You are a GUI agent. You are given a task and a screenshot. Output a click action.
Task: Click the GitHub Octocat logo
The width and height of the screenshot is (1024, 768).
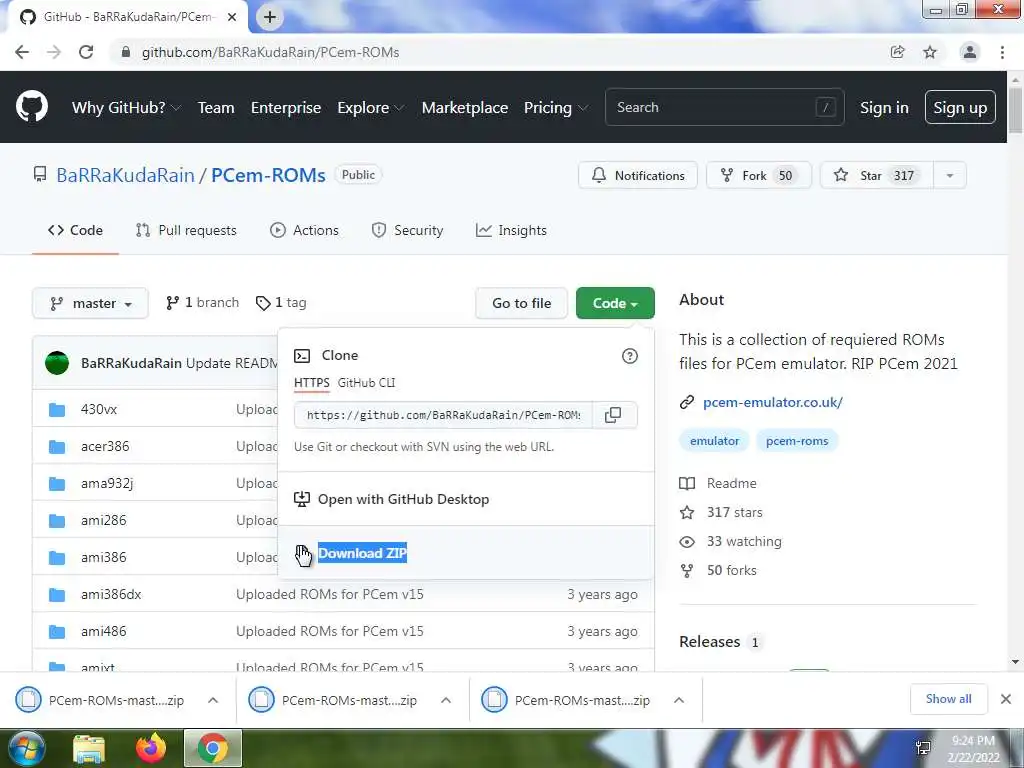(x=32, y=107)
